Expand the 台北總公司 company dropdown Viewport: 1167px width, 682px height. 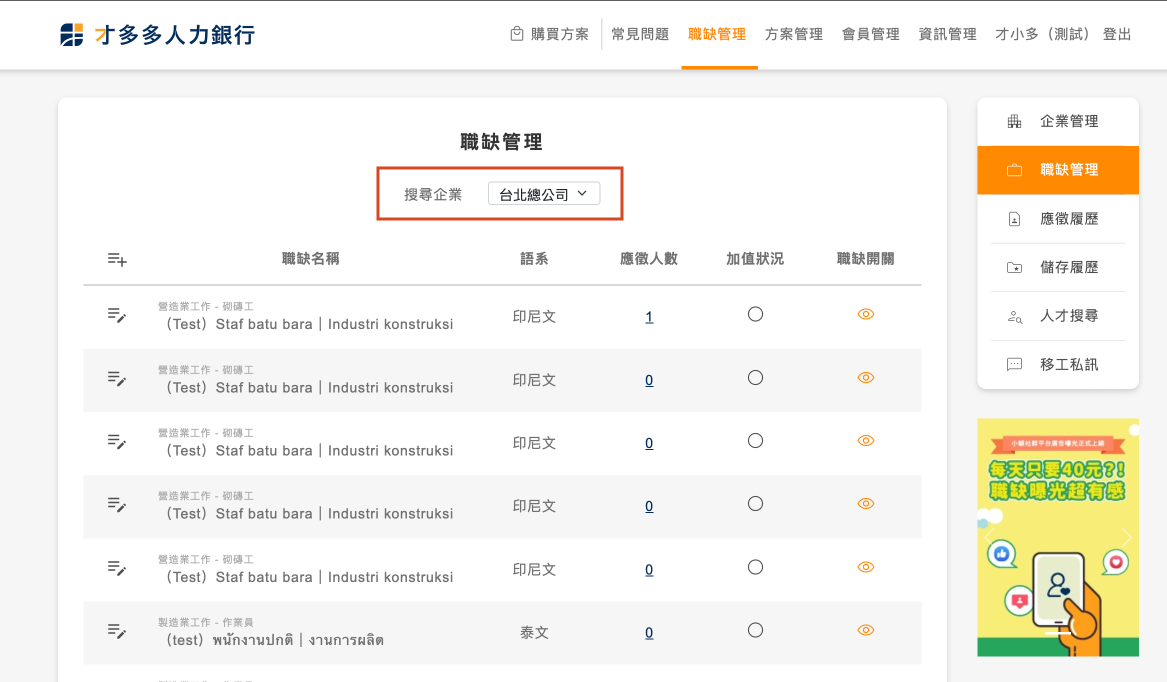pyautogui.click(x=544, y=194)
